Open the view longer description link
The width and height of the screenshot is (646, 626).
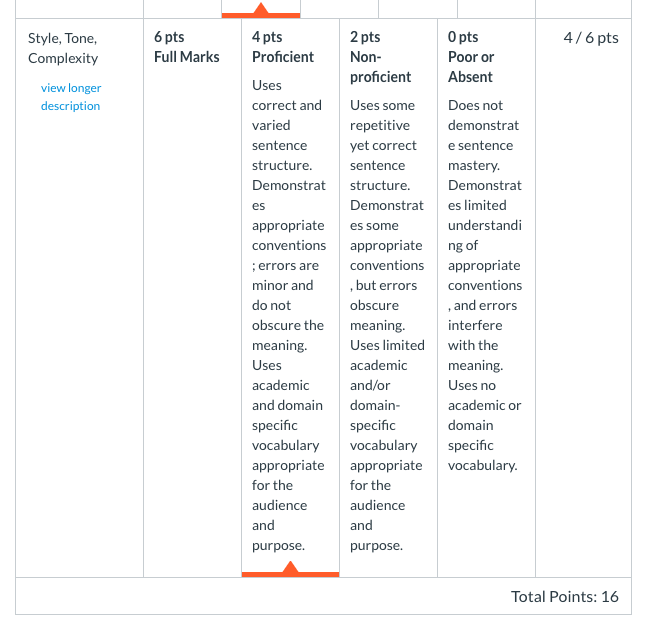click(x=71, y=97)
